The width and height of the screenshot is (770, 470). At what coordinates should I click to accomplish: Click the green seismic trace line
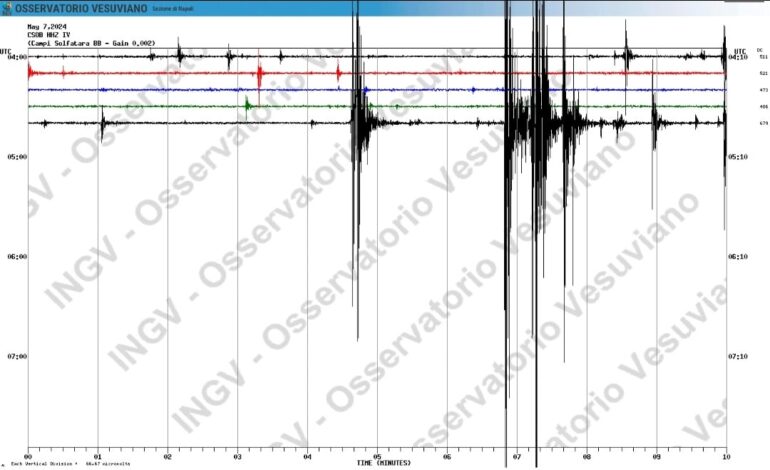[150, 106]
